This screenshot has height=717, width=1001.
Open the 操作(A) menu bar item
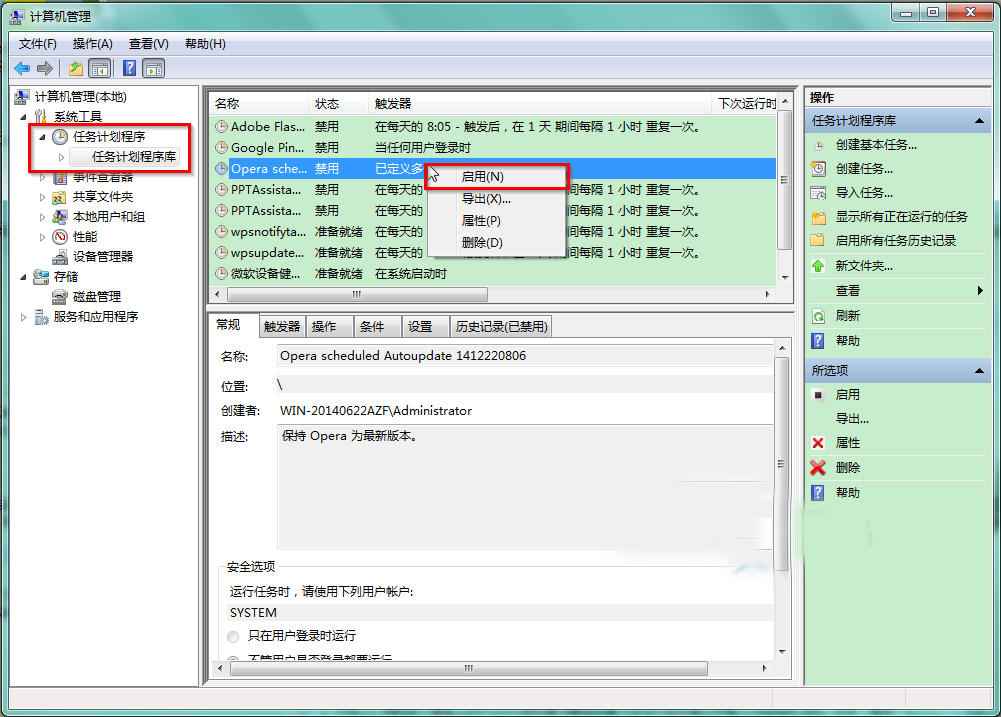point(92,44)
